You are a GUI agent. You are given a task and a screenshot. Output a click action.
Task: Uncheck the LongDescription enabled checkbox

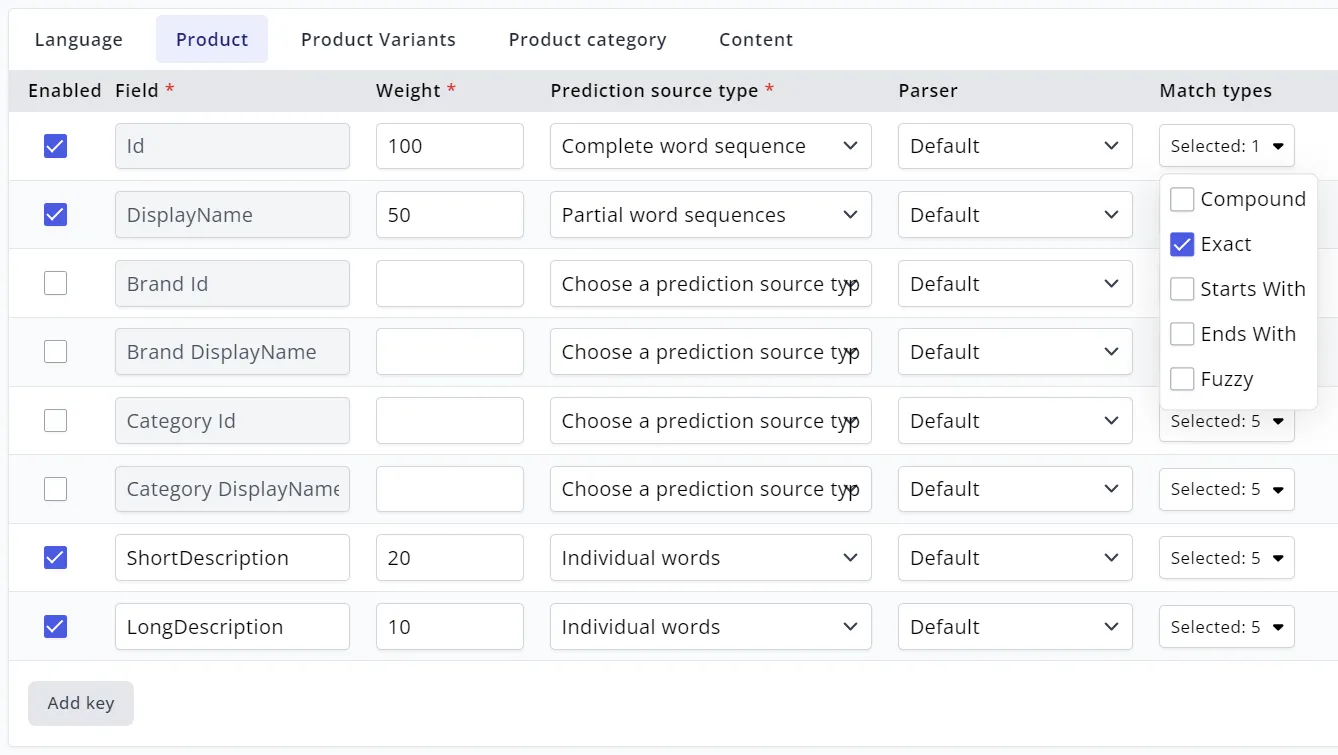coord(56,627)
